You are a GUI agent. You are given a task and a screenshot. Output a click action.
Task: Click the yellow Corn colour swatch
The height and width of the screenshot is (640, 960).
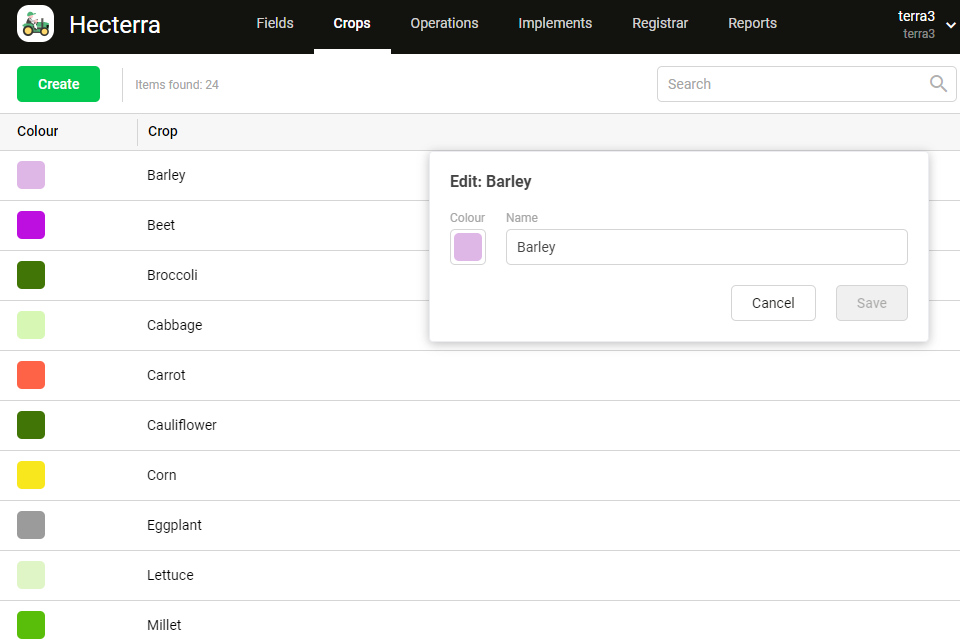pos(31,475)
